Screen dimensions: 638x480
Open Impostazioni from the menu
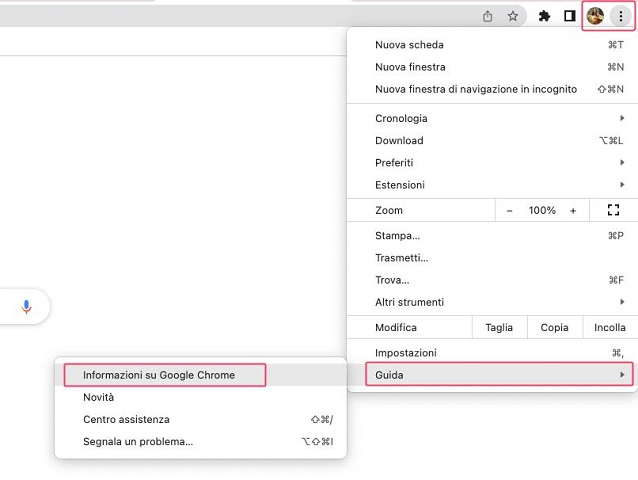coord(406,353)
